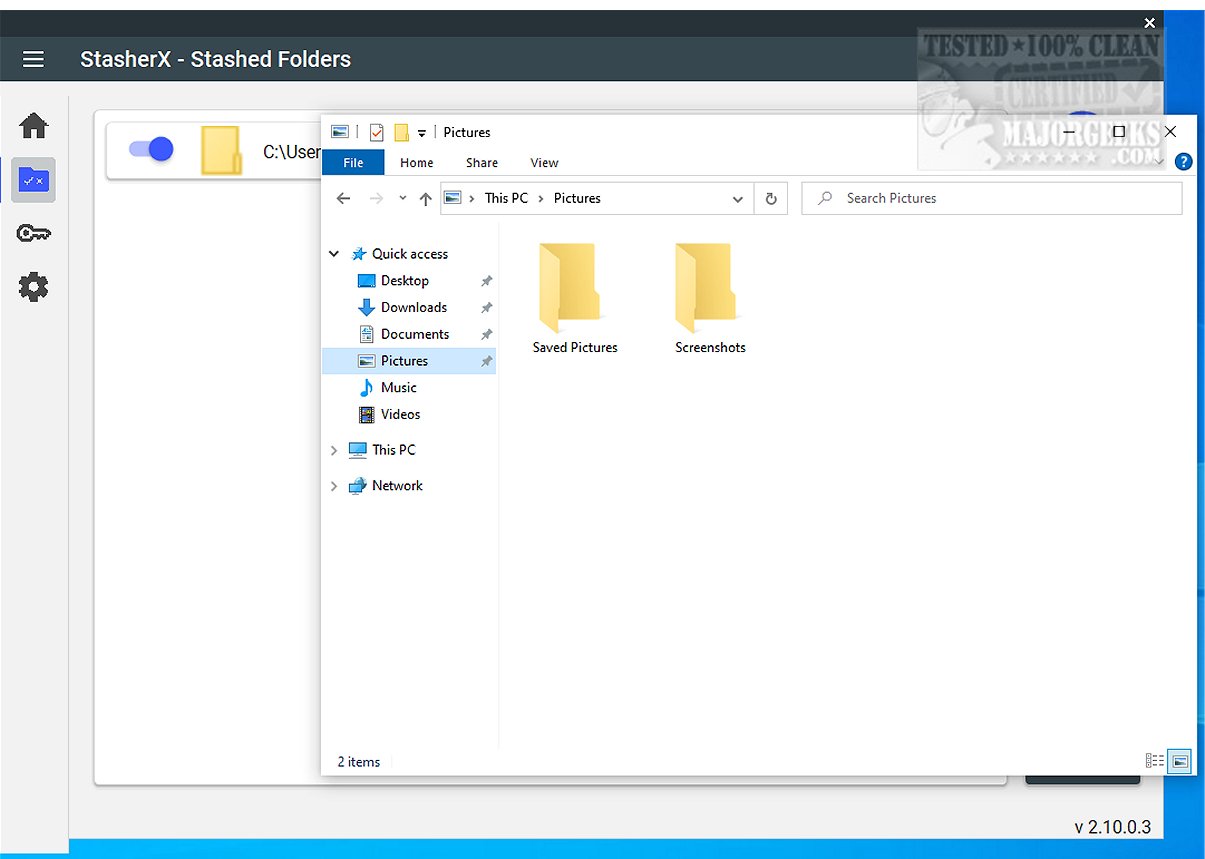This screenshot has width=1205, height=859.
Task: Click the "2 items" status bar text
Action: point(359,762)
